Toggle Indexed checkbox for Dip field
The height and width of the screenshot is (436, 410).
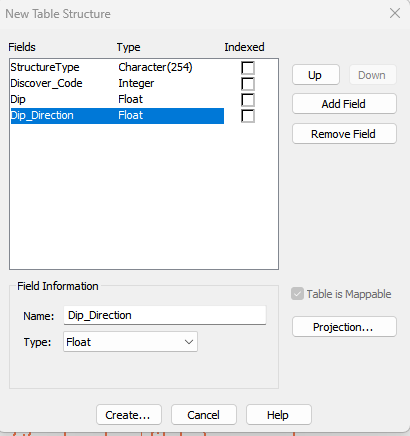[x=248, y=100]
